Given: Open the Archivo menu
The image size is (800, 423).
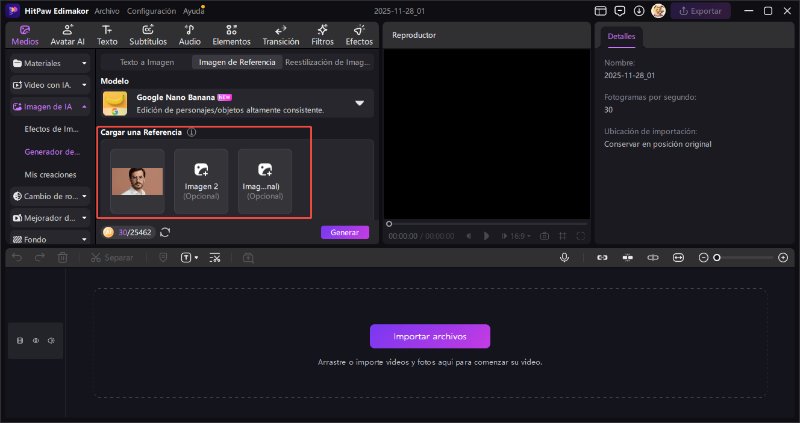Looking at the screenshot, I should coord(106,10).
